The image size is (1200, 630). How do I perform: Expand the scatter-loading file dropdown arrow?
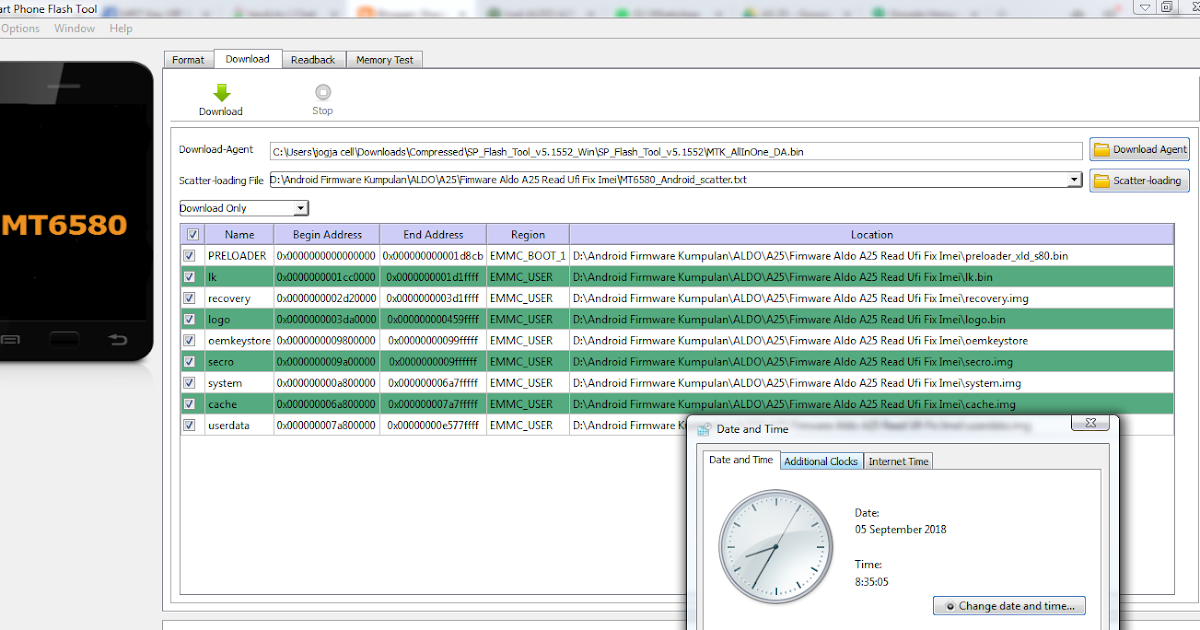(1075, 180)
